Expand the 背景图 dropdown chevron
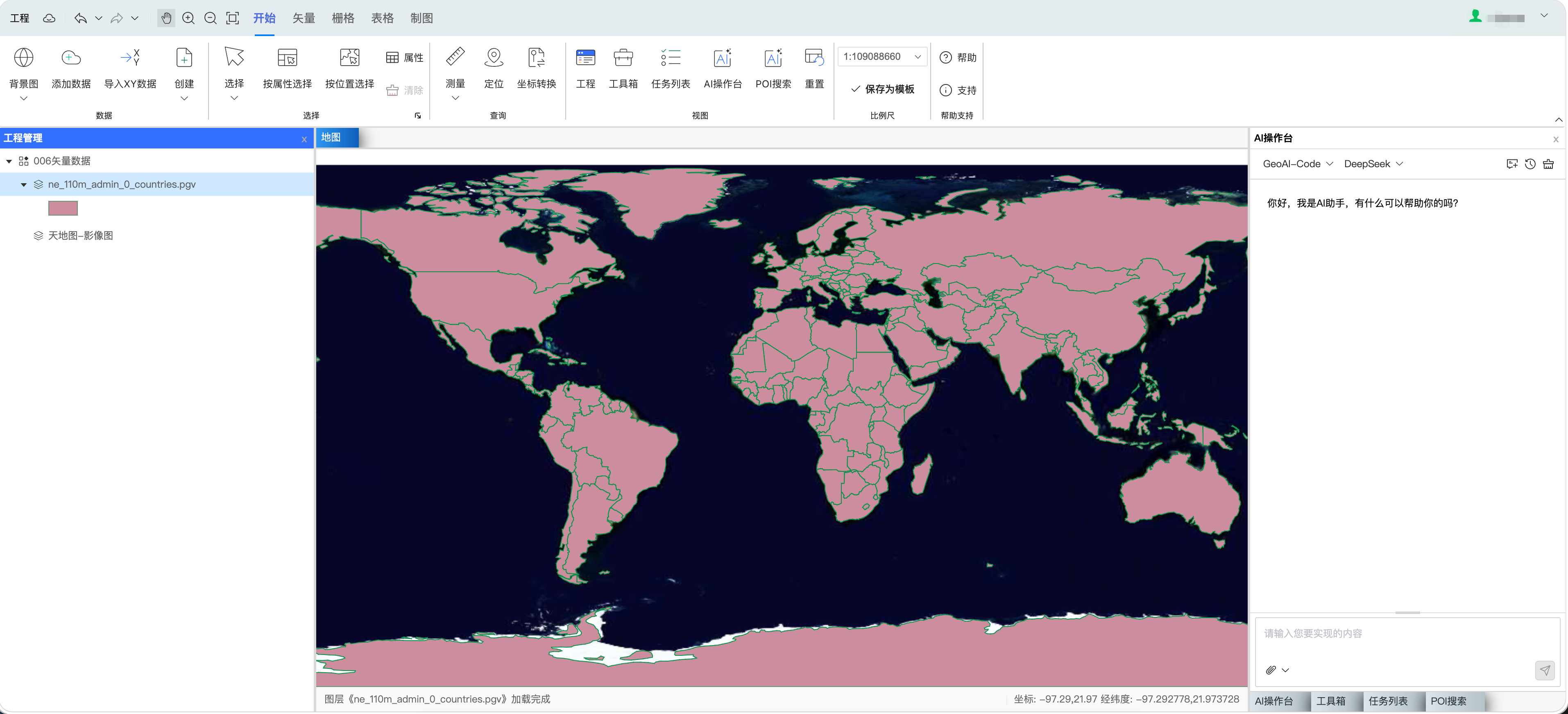The height and width of the screenshot is (714, 1568). pyautogui.click(x=24, y=98)
